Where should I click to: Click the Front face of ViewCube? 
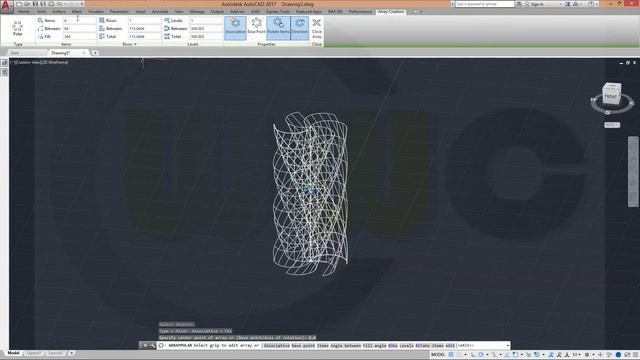[611, 97]
